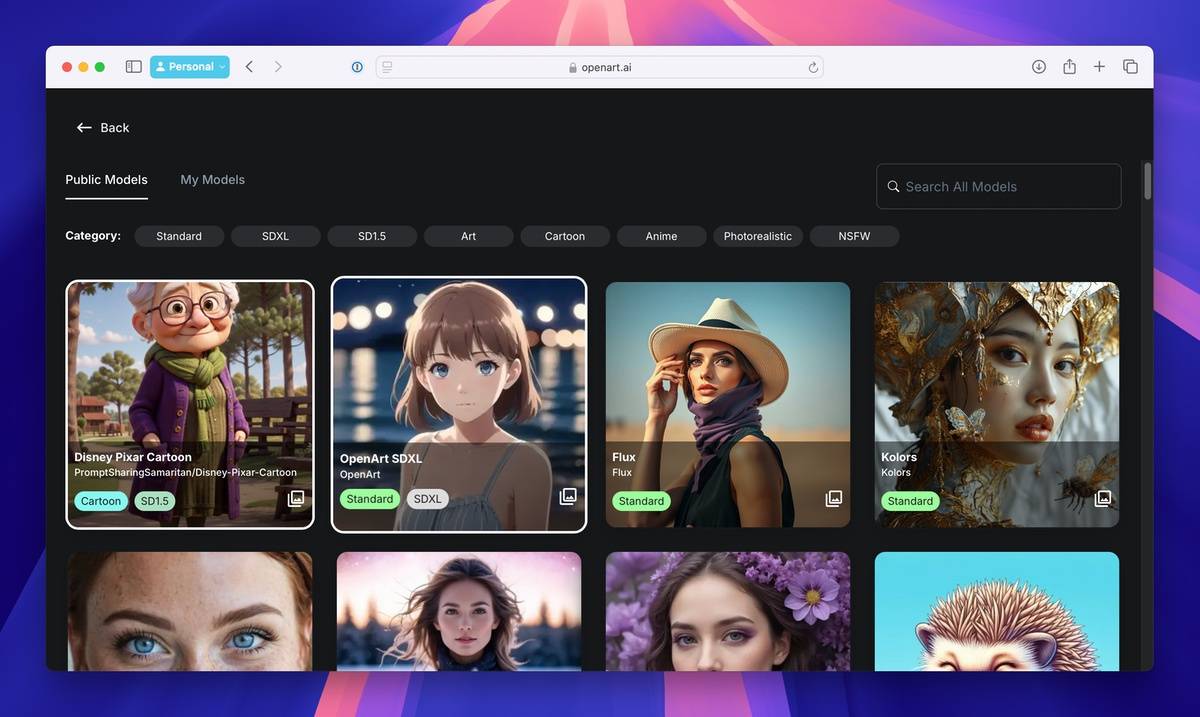Filter by SD1.5 category
Image resolution: width=1200 pixels, height=717 pixels.
click(x=372, y=236)
